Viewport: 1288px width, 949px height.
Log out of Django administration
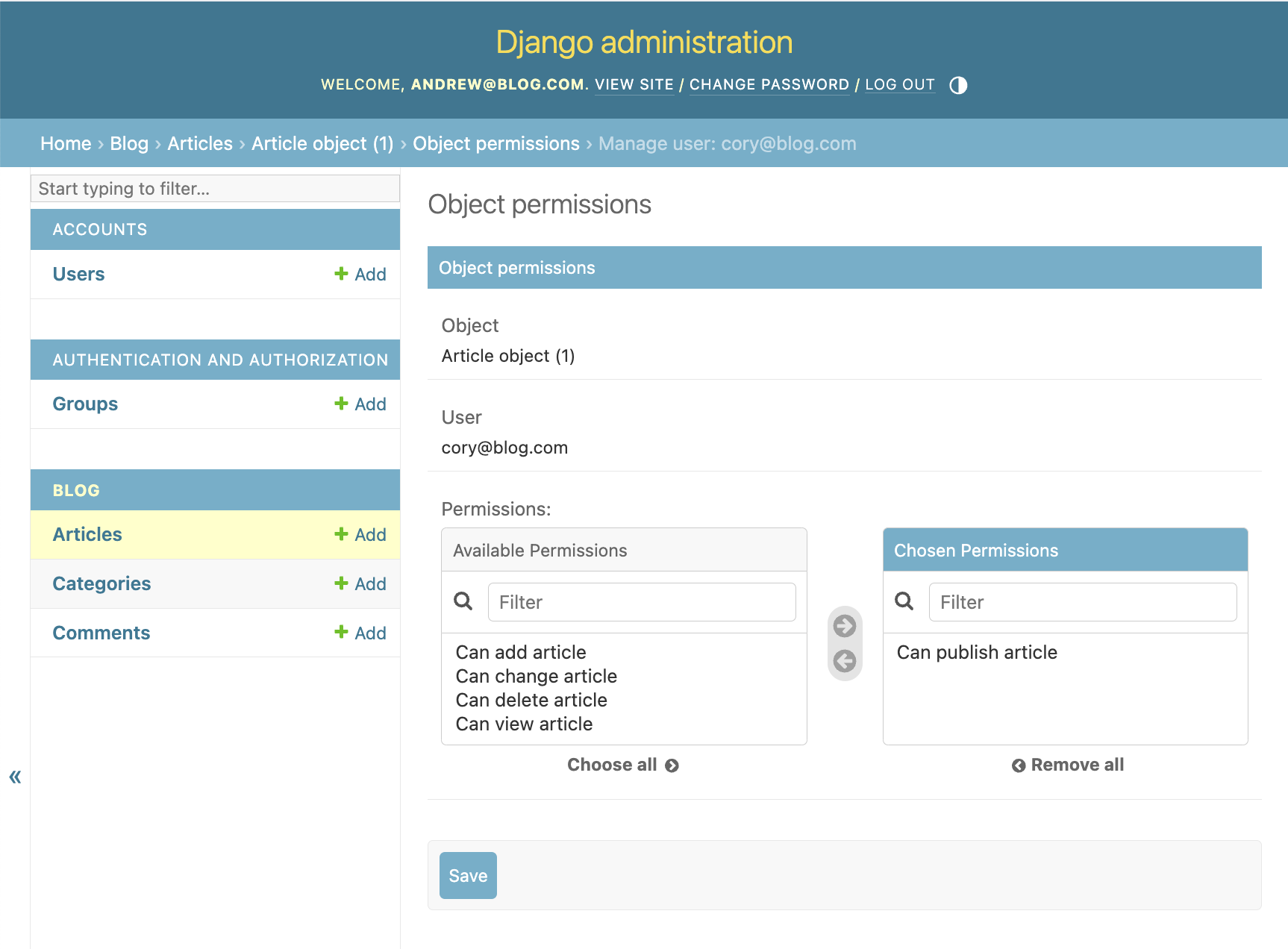[899, 84]
